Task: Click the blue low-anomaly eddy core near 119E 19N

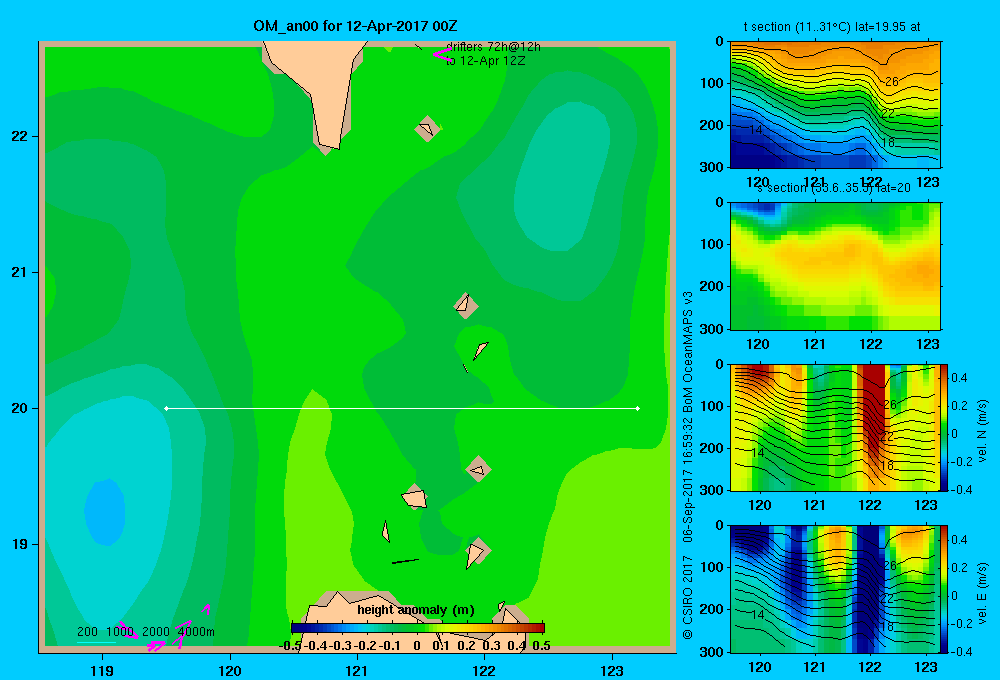Action: (x=105, y=512)
